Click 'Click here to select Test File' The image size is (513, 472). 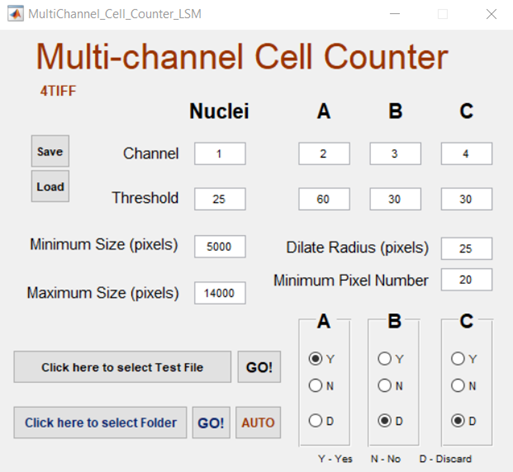click(122, 367)
